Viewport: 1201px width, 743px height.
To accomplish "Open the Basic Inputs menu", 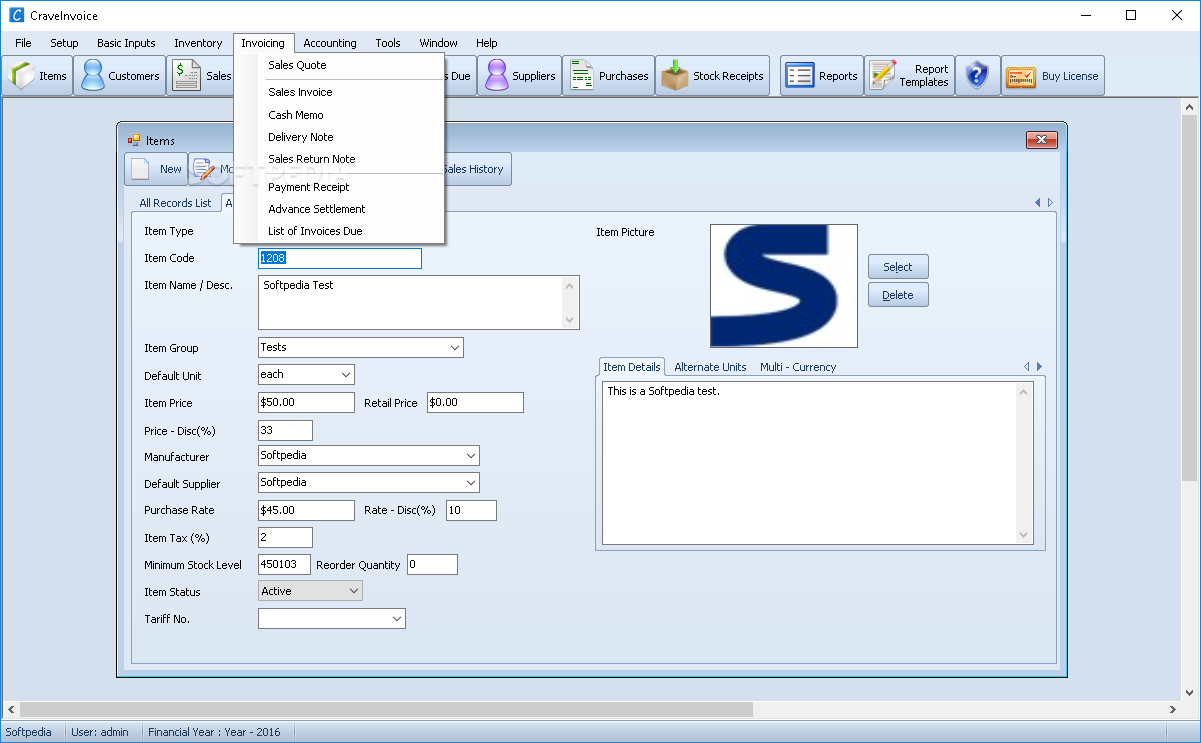I will pyautogui.click(x=126, y=43).
